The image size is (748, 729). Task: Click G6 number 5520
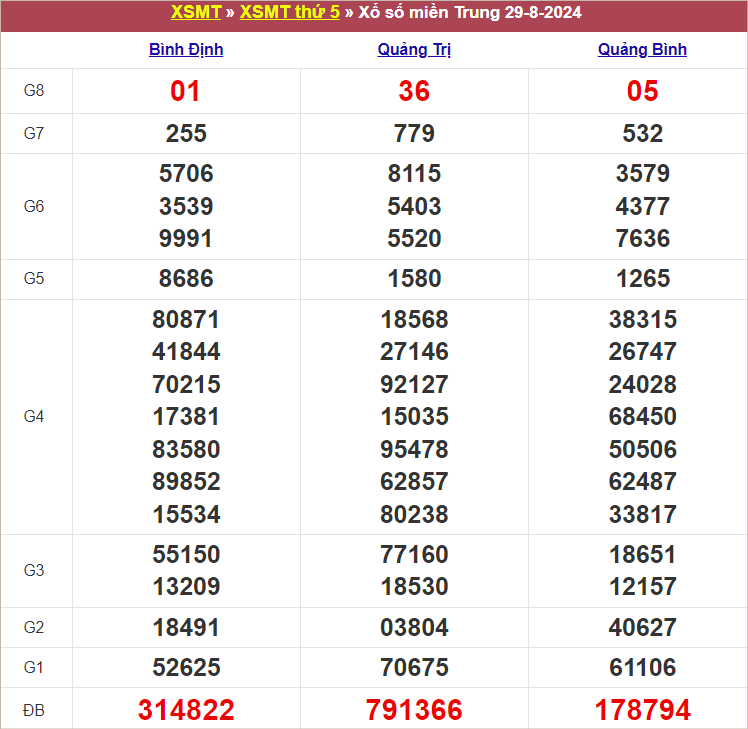pyautogui.click(x=414, y=239)
